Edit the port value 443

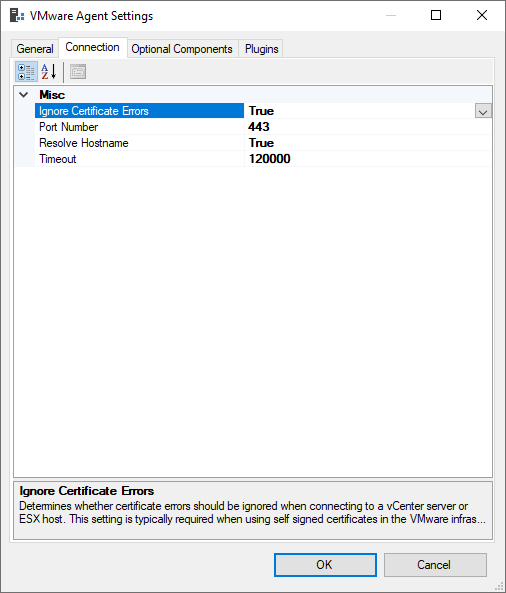(368, 127)
